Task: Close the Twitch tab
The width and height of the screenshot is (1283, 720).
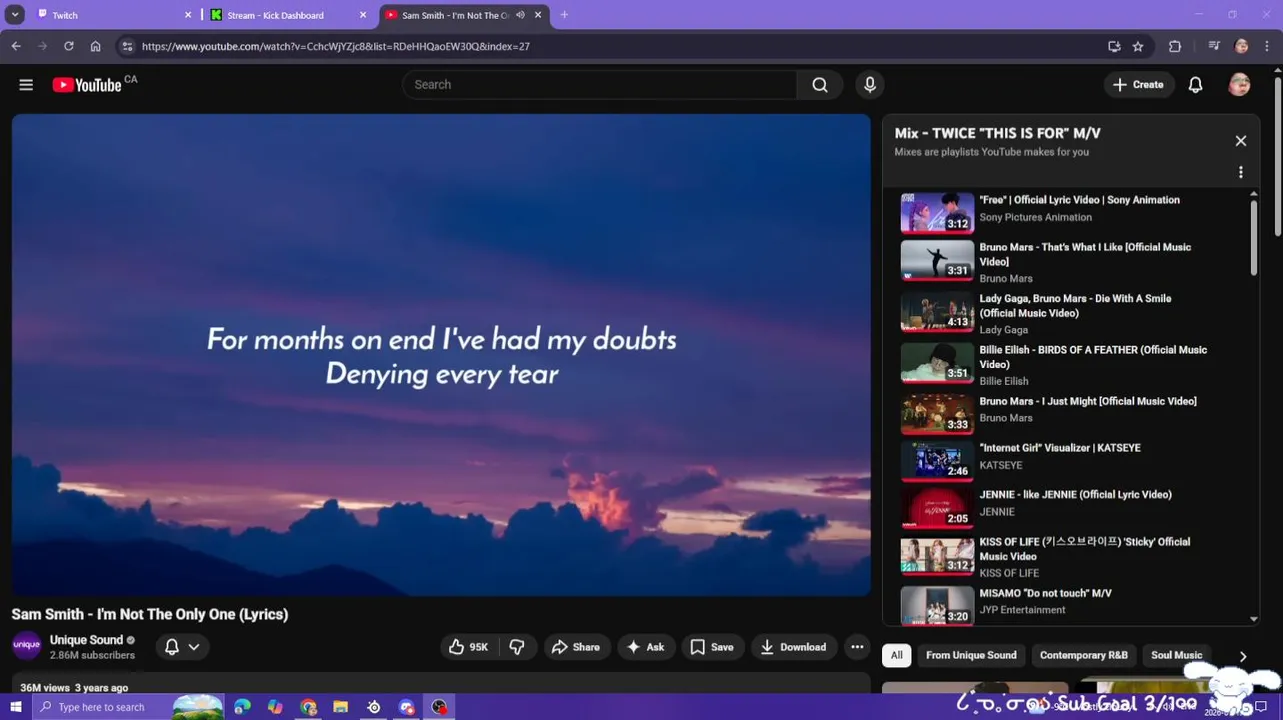Action: coord(187,15)
